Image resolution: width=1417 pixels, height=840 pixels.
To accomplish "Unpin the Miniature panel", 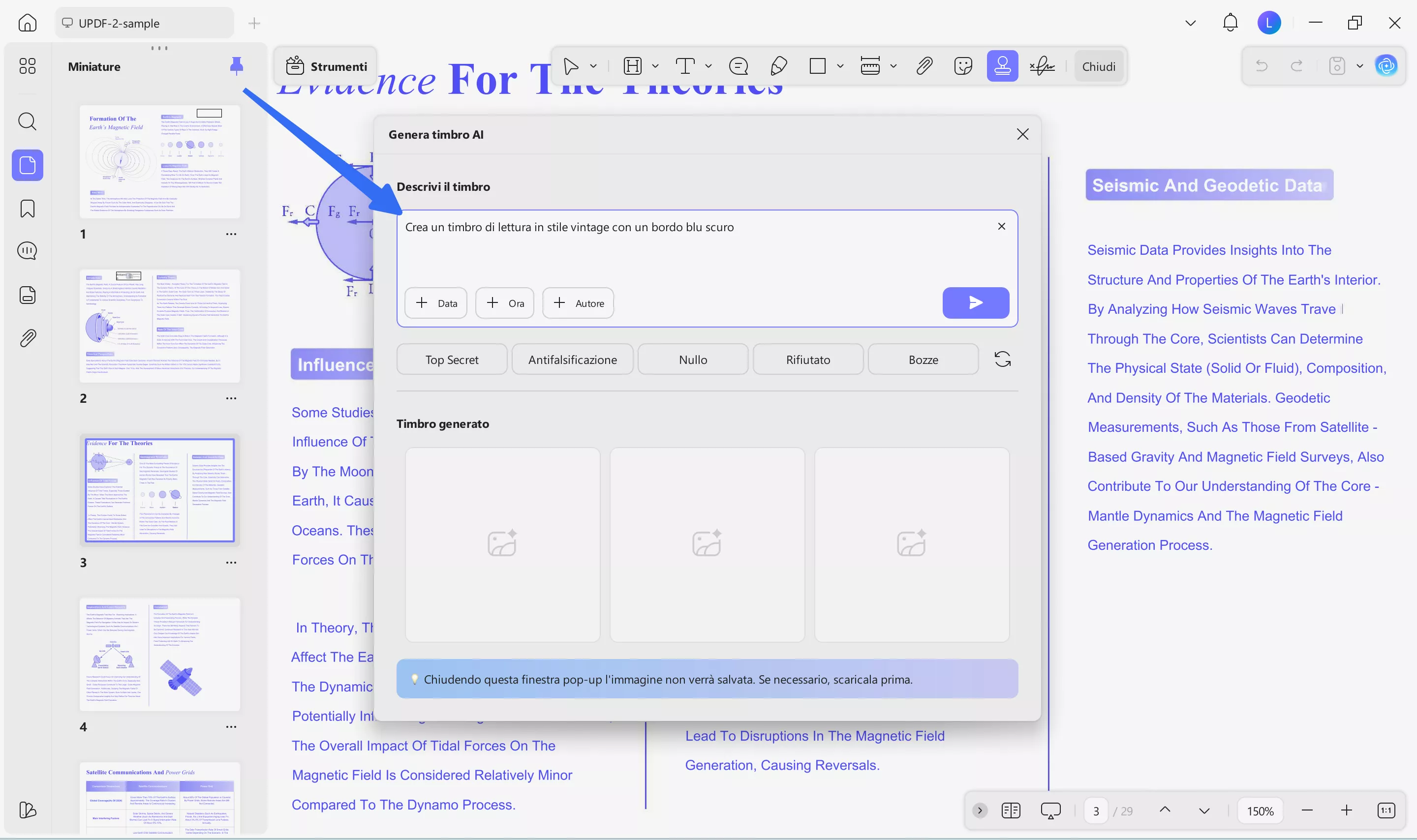I will [x=237, y=66].
